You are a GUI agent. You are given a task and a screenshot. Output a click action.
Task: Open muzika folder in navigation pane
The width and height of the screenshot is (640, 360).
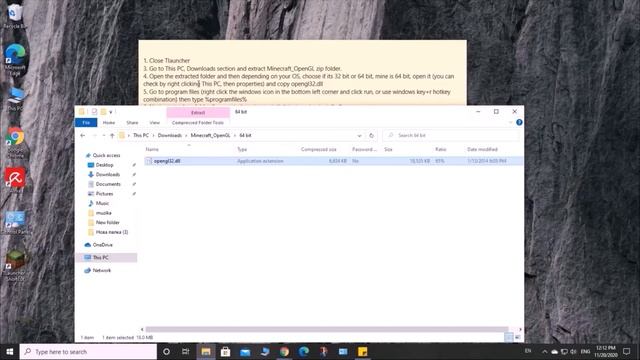click(103, 213)
